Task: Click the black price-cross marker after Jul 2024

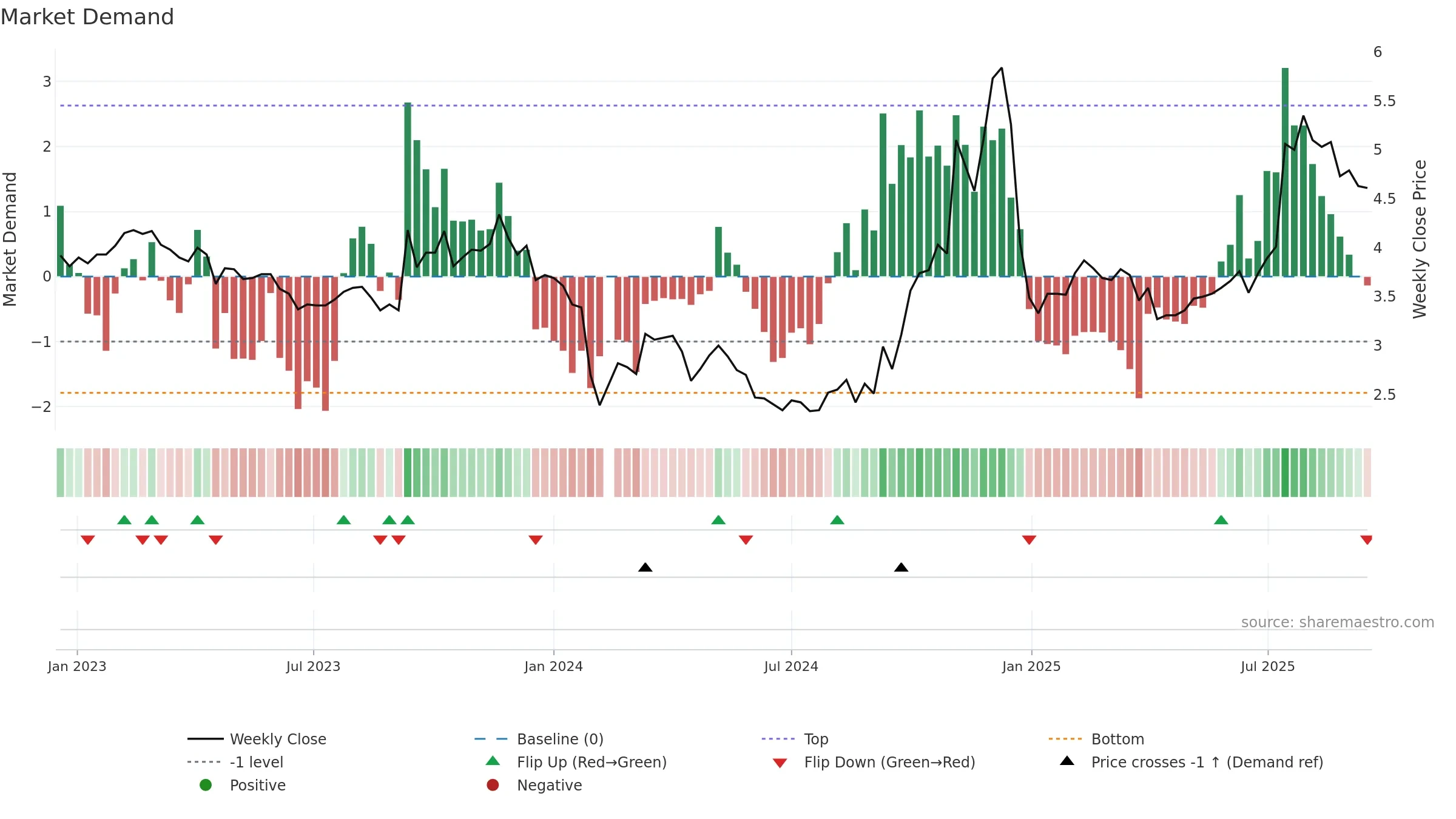Action: 902,567
